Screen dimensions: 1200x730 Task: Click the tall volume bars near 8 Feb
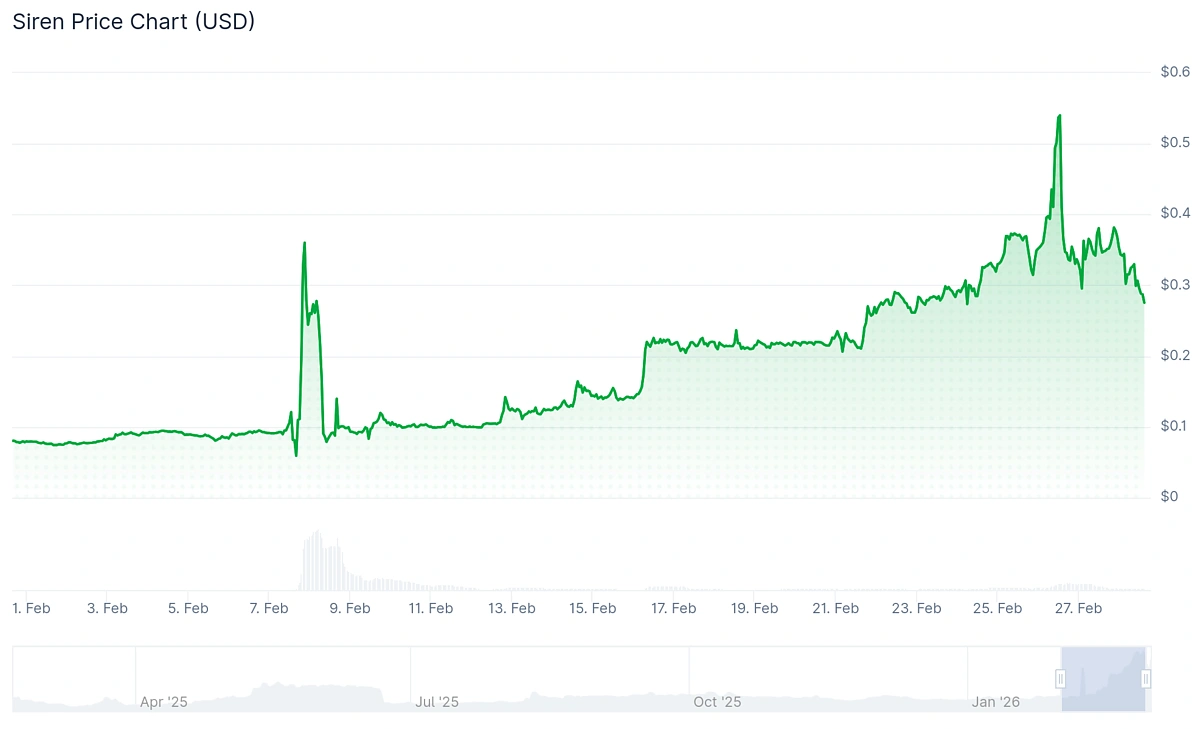tap(320, 560)
